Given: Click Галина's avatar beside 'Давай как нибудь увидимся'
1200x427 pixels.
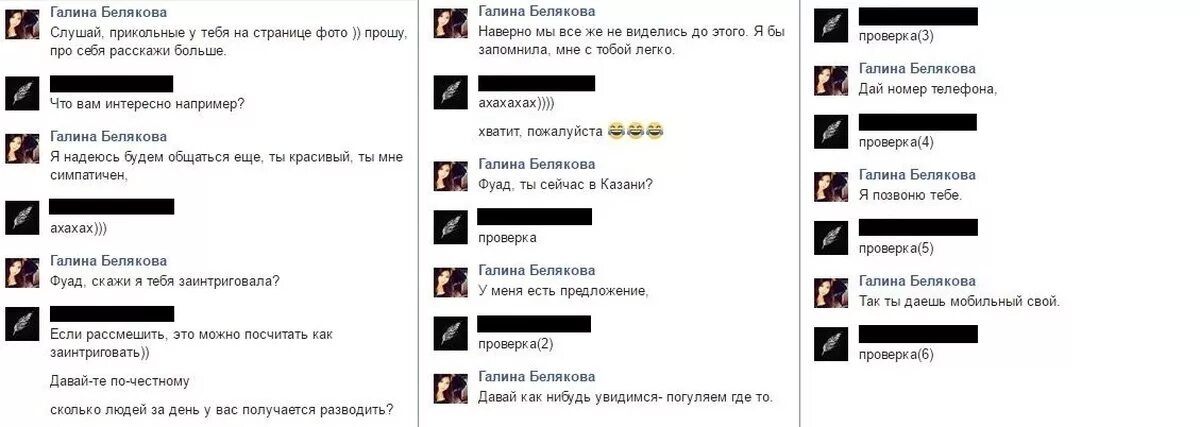Looking at the screenshot, I should point(451,388).
